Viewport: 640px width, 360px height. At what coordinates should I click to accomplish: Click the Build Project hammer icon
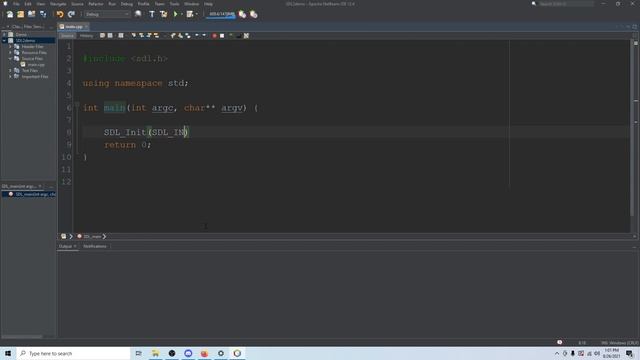[152, 14]
